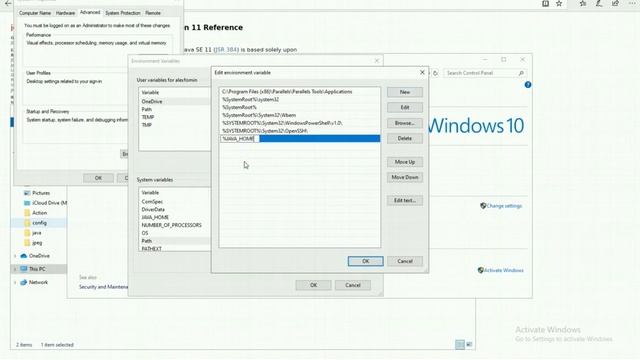
Task: Click the Move Up button
Action: pos(404,162)
